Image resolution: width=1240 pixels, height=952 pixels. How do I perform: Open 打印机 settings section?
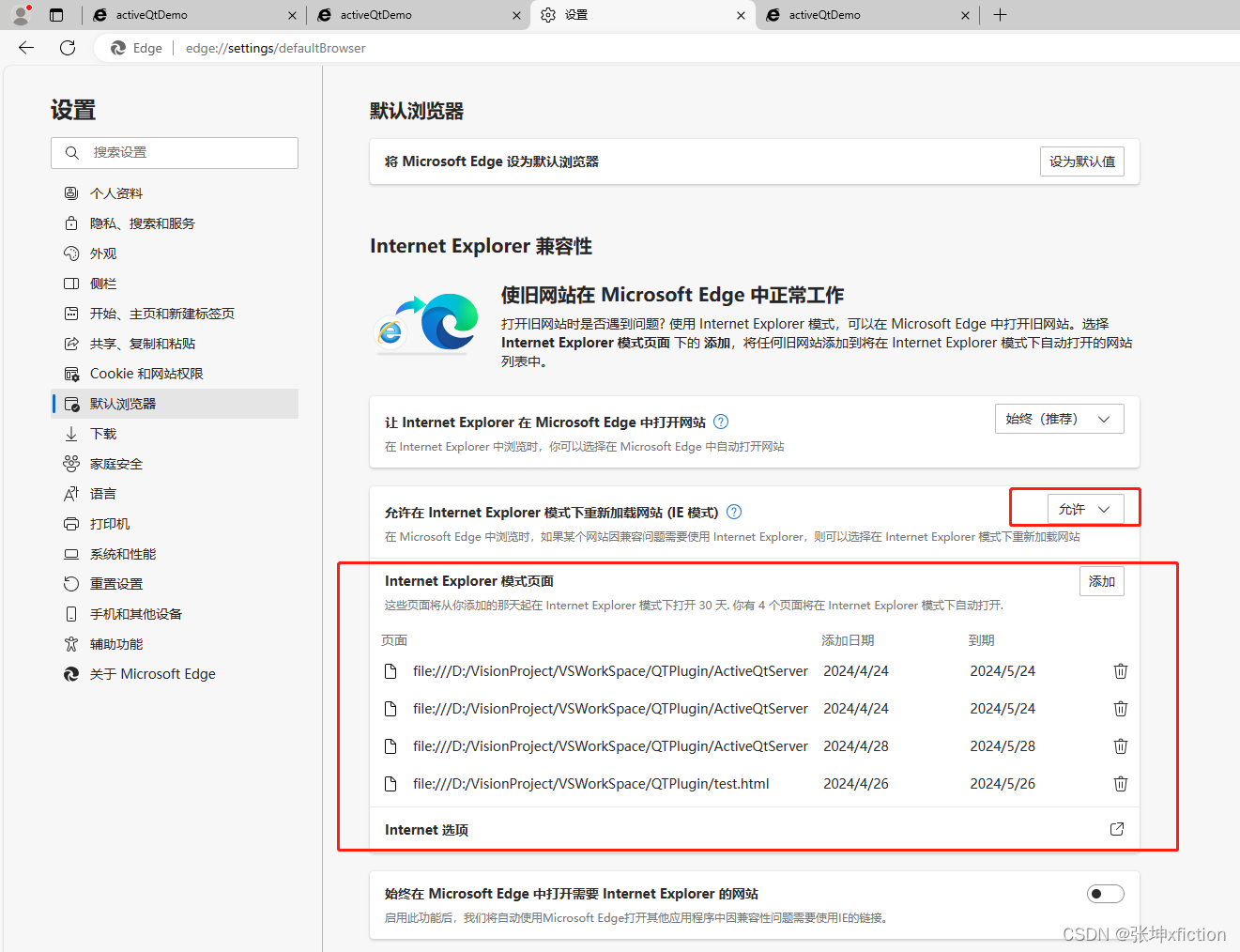click(175, 524)
